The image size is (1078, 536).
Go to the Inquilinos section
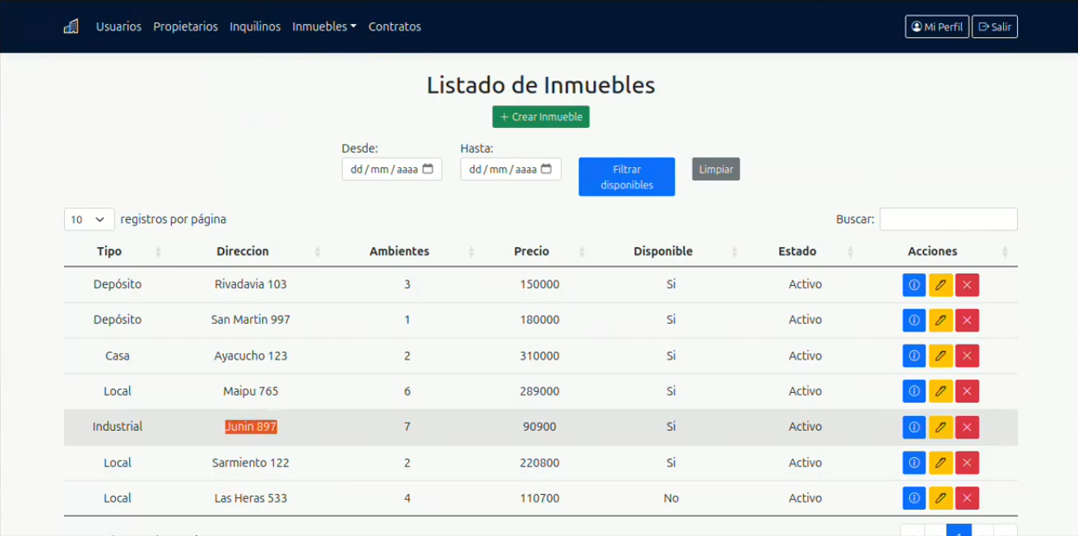(x=255, y=27)
